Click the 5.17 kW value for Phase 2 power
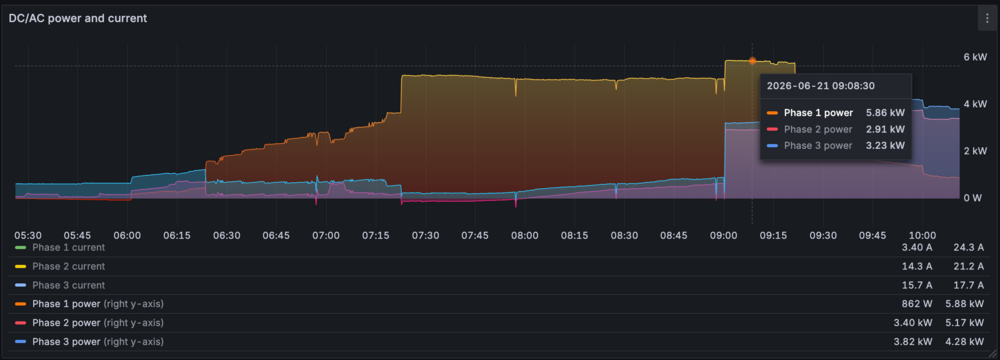The height and width of the screenshot is (360, 1000). tap(966, 322)
